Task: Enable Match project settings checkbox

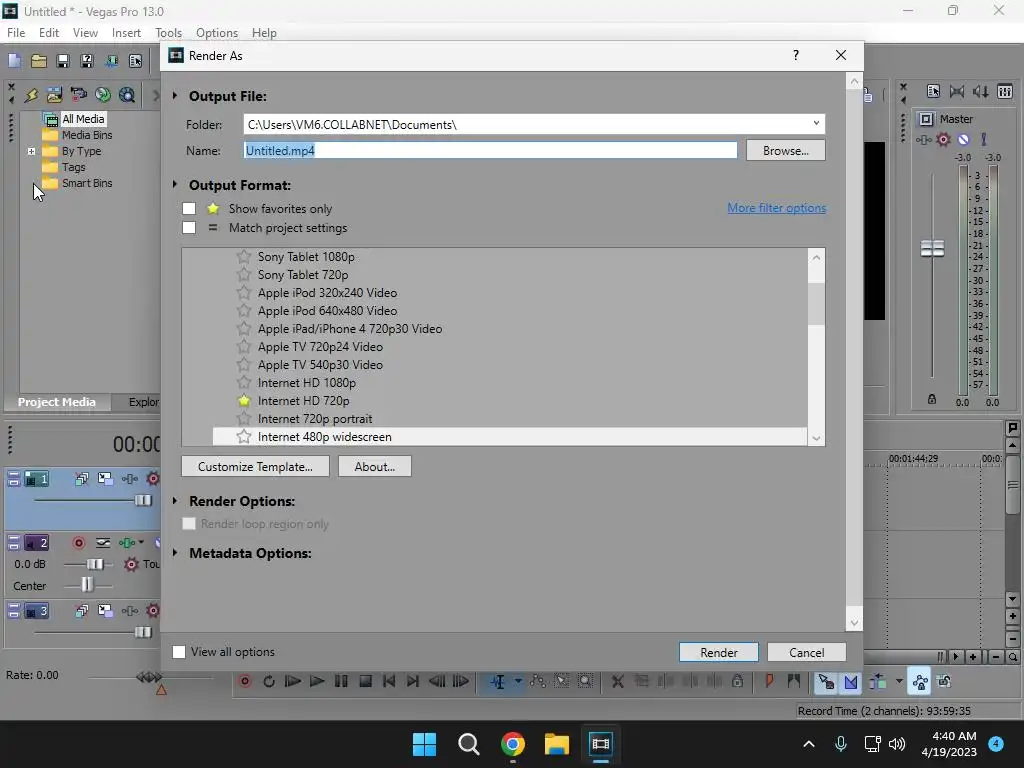Action: 189,227
